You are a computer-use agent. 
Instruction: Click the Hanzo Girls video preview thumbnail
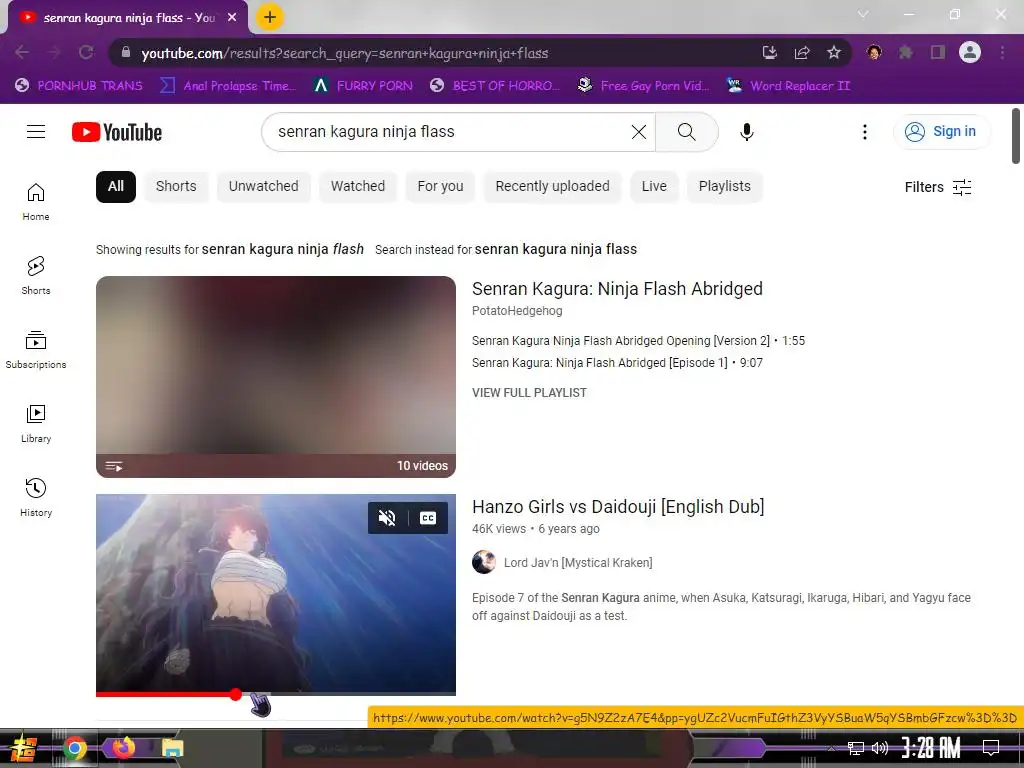[276, 593]
